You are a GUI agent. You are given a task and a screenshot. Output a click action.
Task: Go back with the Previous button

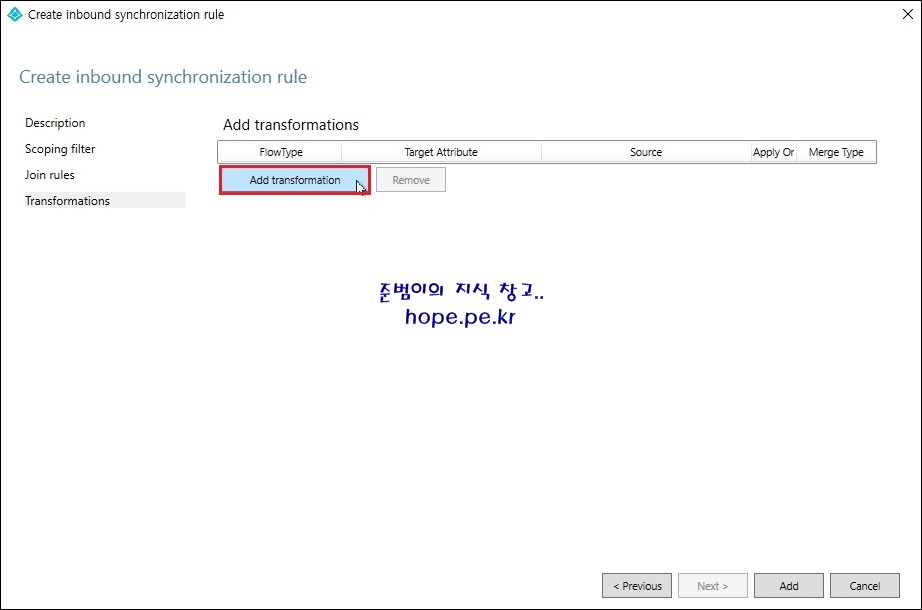pyautogui.click(x=637, y=586)
